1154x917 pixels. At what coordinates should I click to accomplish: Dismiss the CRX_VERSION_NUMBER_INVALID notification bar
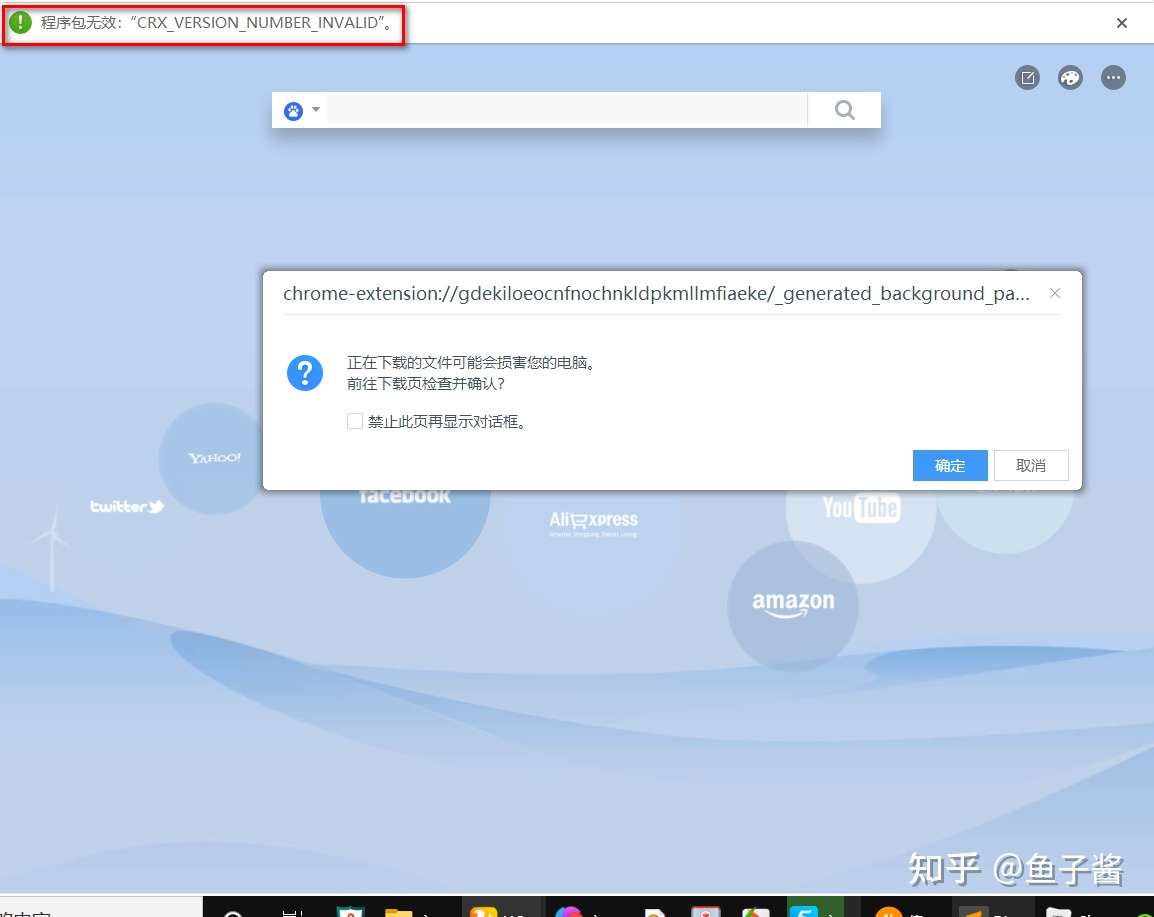pyautogui.click(x=1122, y=23)
